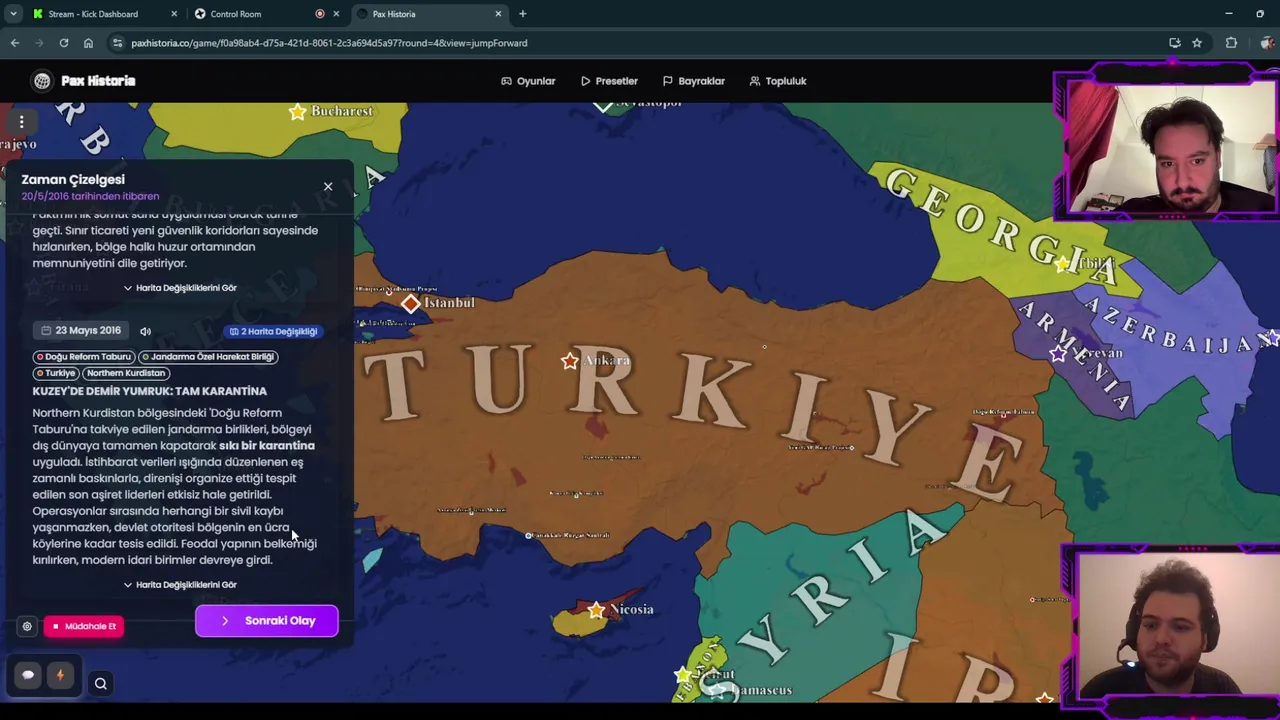Viewport: 1280px width, 720px height.
Task: Open site information icon in address bar
Action: (117, 43)
